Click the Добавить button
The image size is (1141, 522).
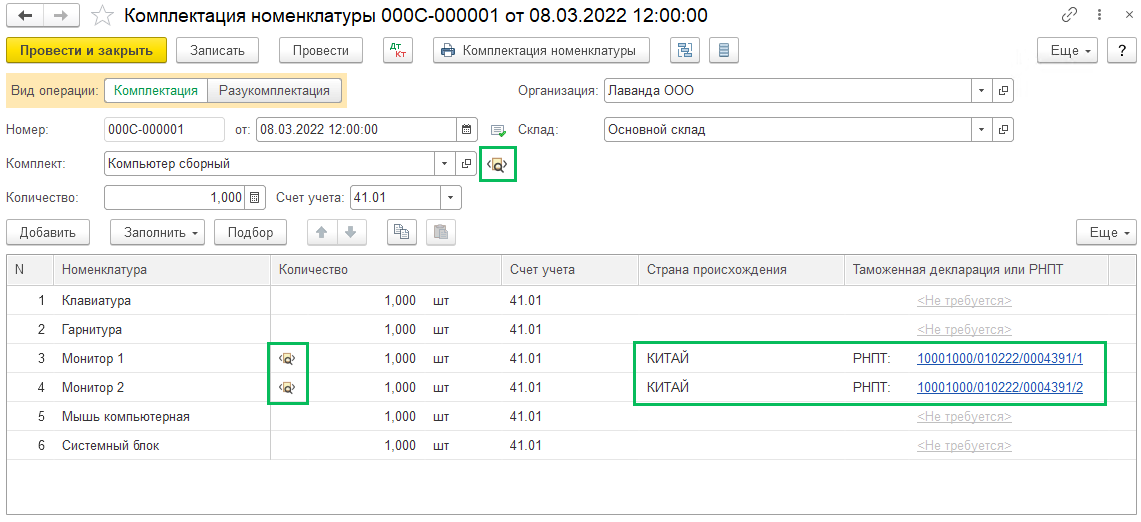(x=47, y=232)
